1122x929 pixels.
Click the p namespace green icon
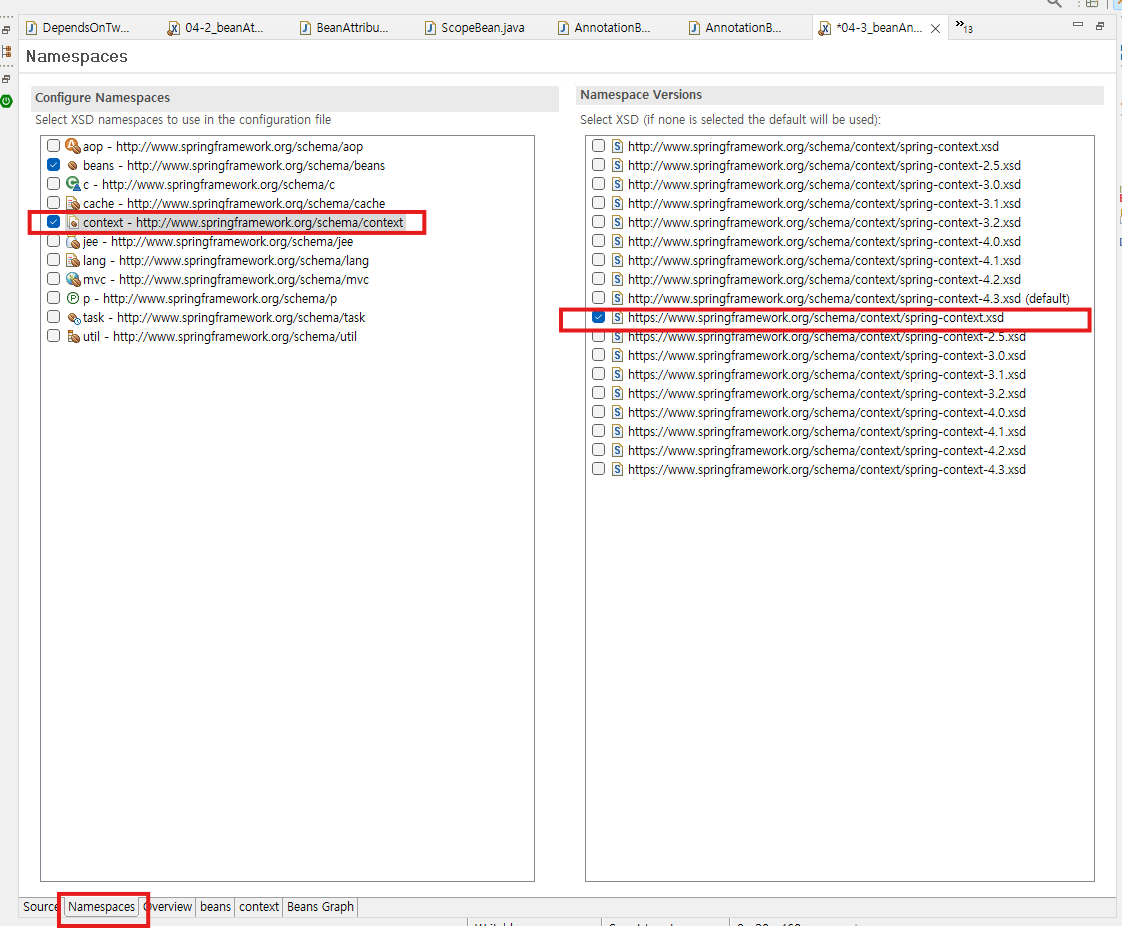[72, 298]
